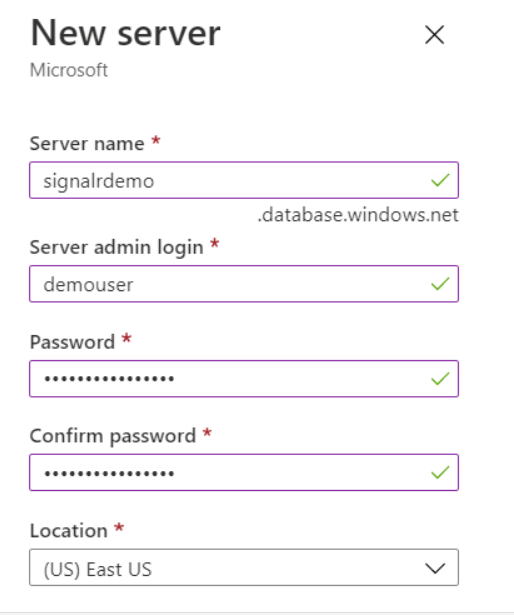Click the Server name input field

[x=244, y=180]
